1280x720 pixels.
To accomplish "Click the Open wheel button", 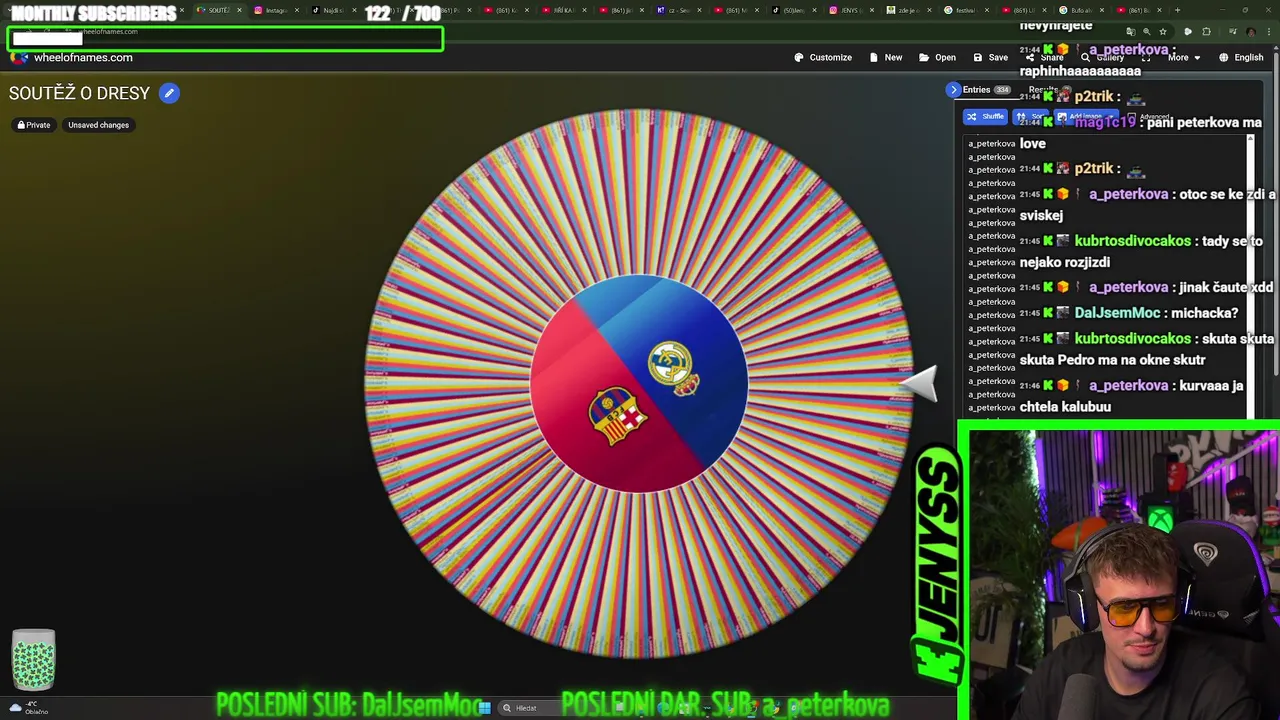I will 938,57.
